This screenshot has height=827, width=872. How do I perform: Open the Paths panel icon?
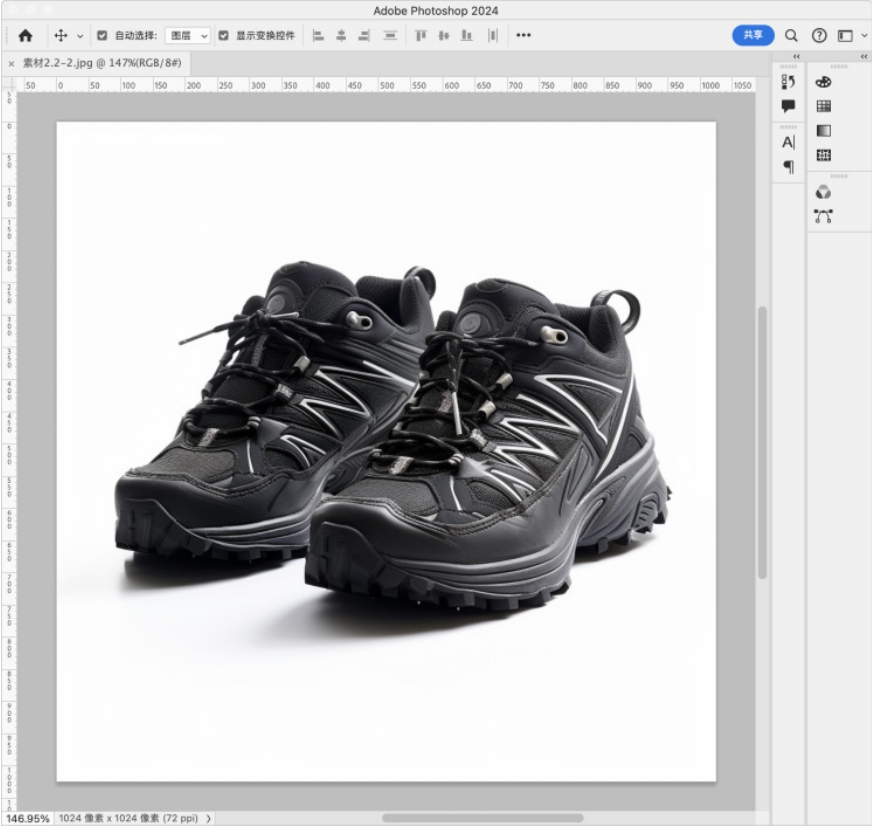tap(824, 216)
